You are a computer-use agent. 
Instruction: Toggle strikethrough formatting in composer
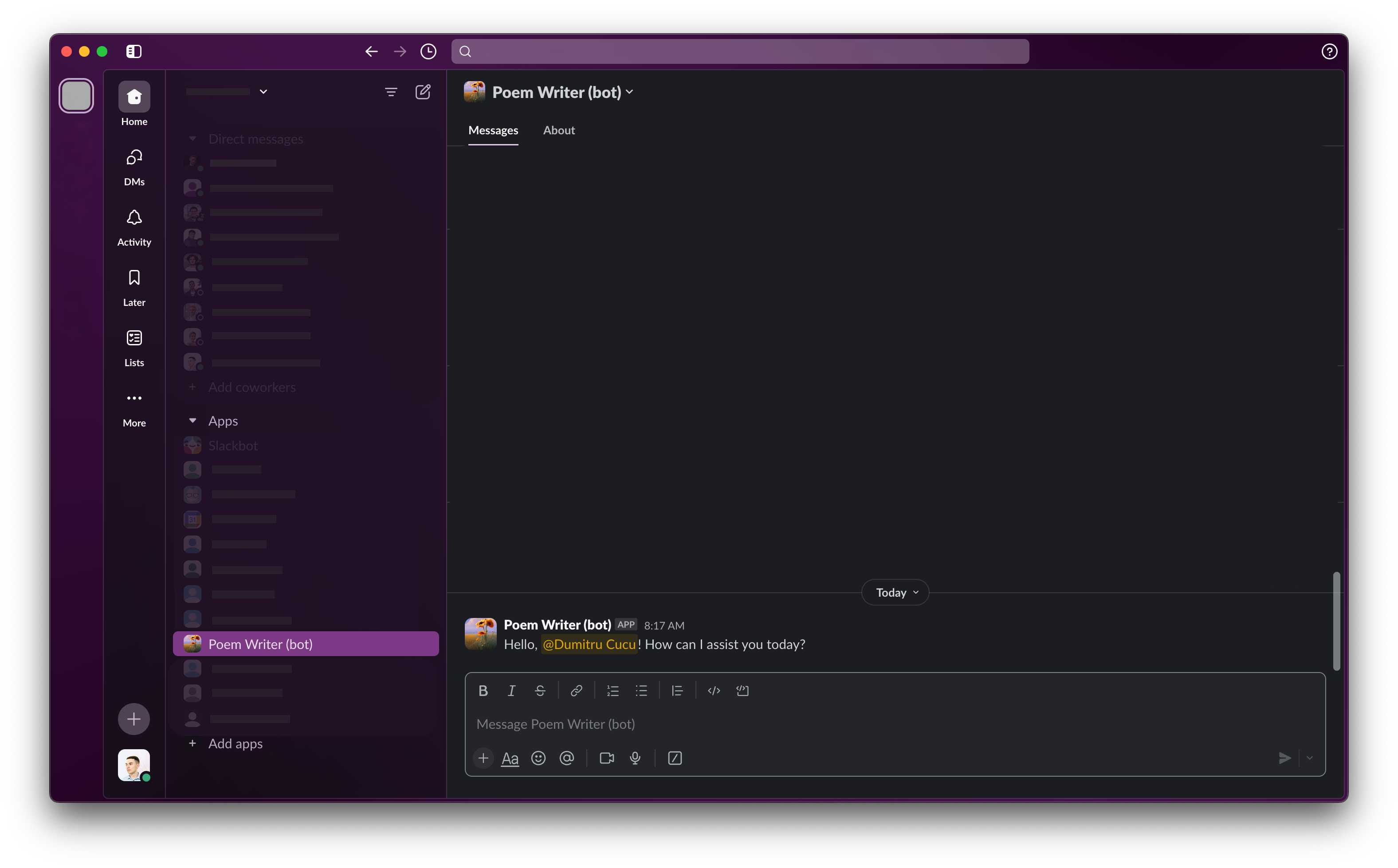point(540,691)
